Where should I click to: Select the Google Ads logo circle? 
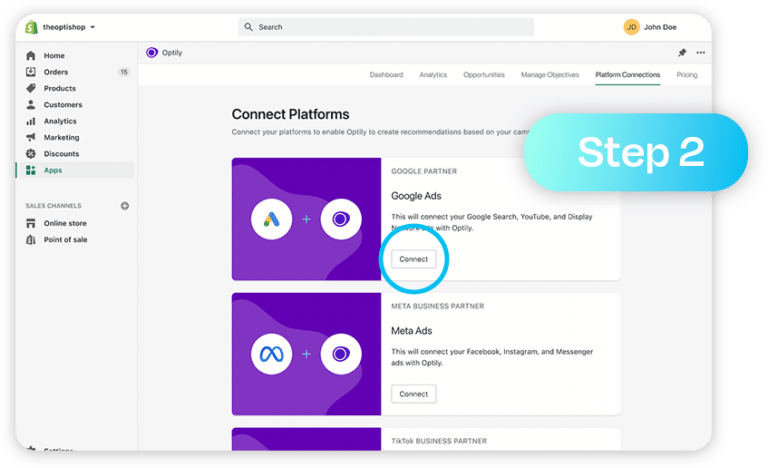click(x=271, y=219)
